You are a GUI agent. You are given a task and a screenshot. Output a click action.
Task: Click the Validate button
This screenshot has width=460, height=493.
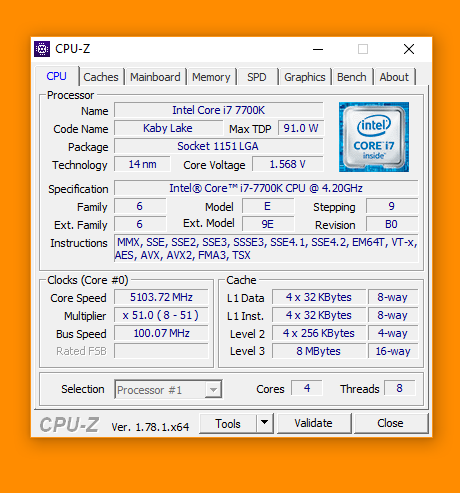coord(314,423)
